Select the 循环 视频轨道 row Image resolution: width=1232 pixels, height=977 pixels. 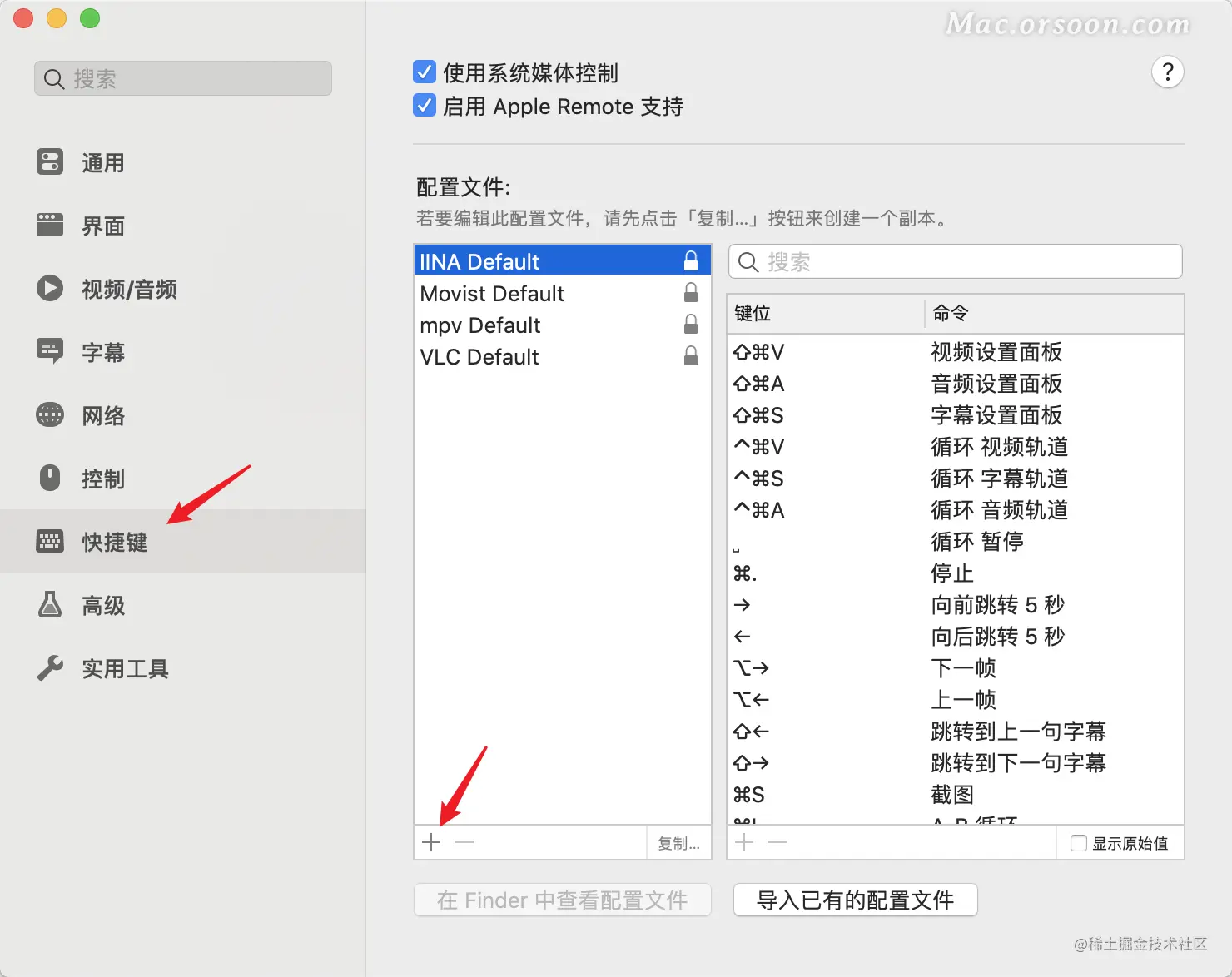pos(956,447)
